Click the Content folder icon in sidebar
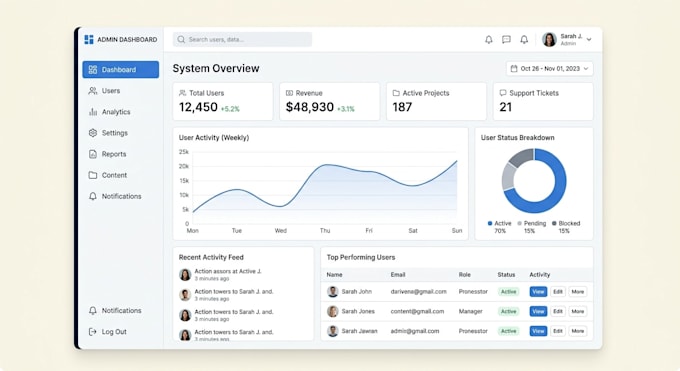The width and height of the screenshot is (680, 371). click(x=93, y=175)
